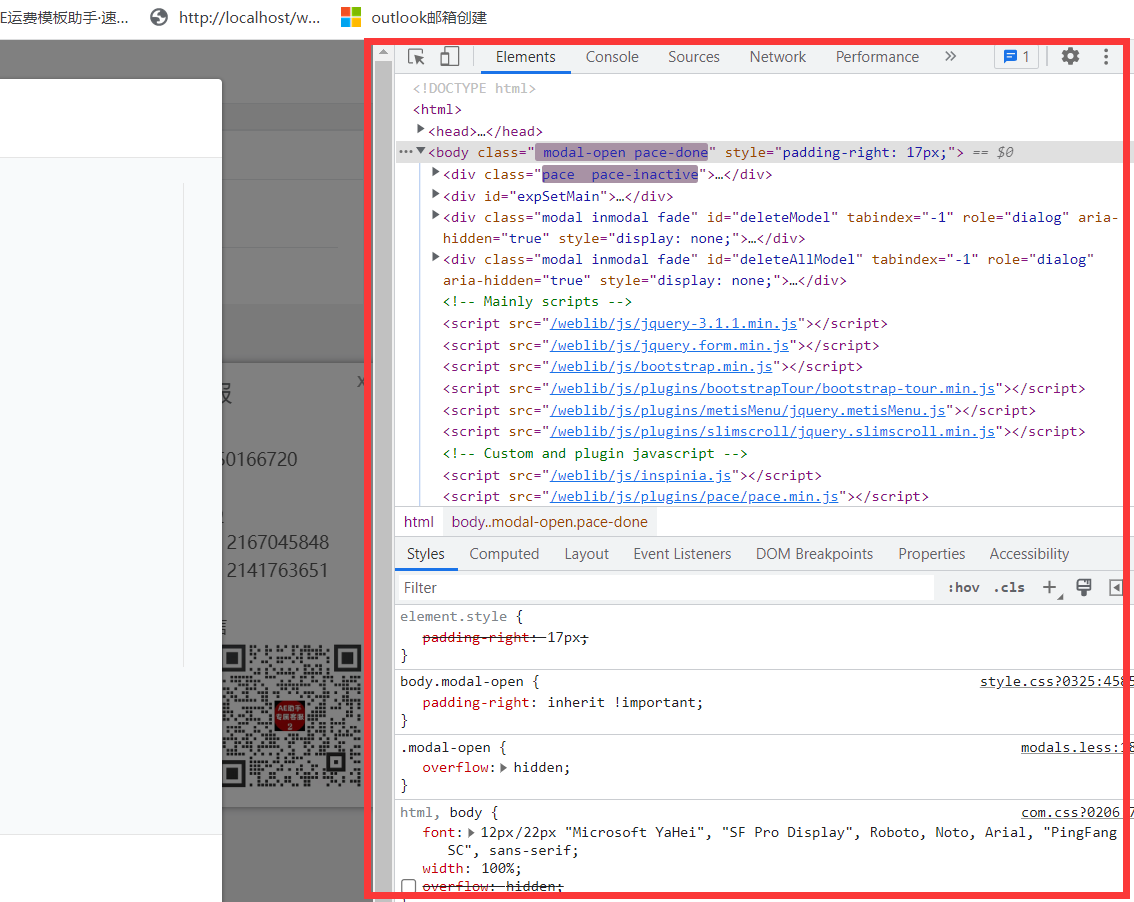The image size is (1134, 902).
Task: Select html in the breadcrumb bar
Action: tap(419, 522)
